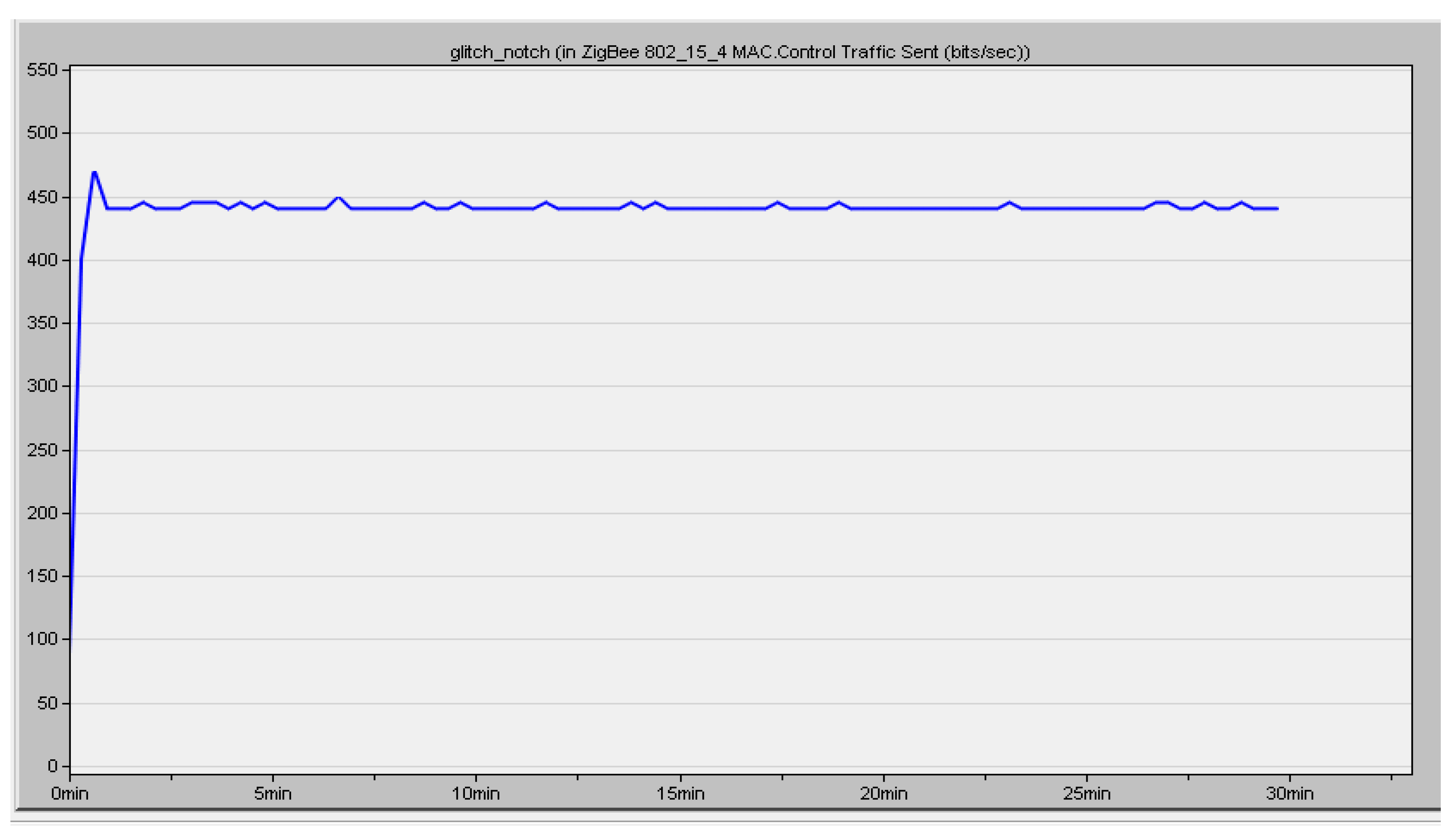Click the 550 y-axis label
This screenshot has height=837, width=1456.
click(42, 70)
